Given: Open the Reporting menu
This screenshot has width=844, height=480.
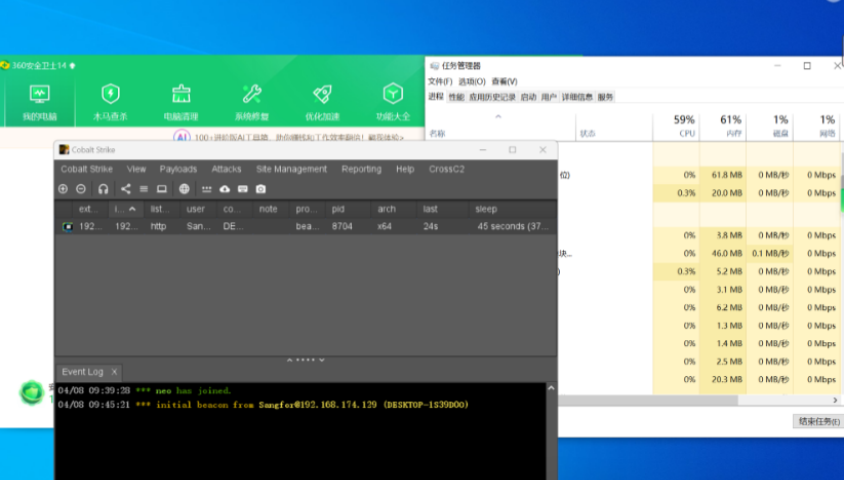Looking at the screenshot, I should [361, 169].
